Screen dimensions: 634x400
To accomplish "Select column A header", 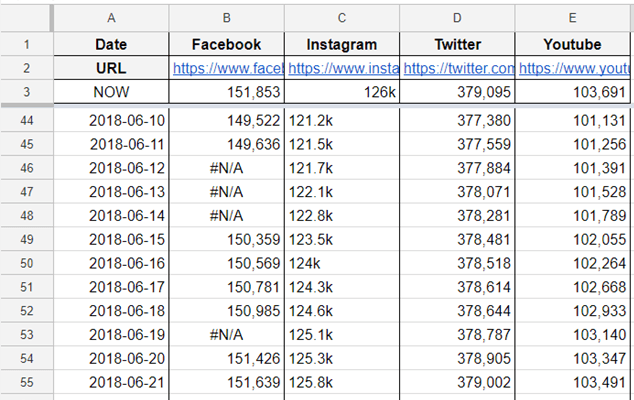I will click(110, 17).
